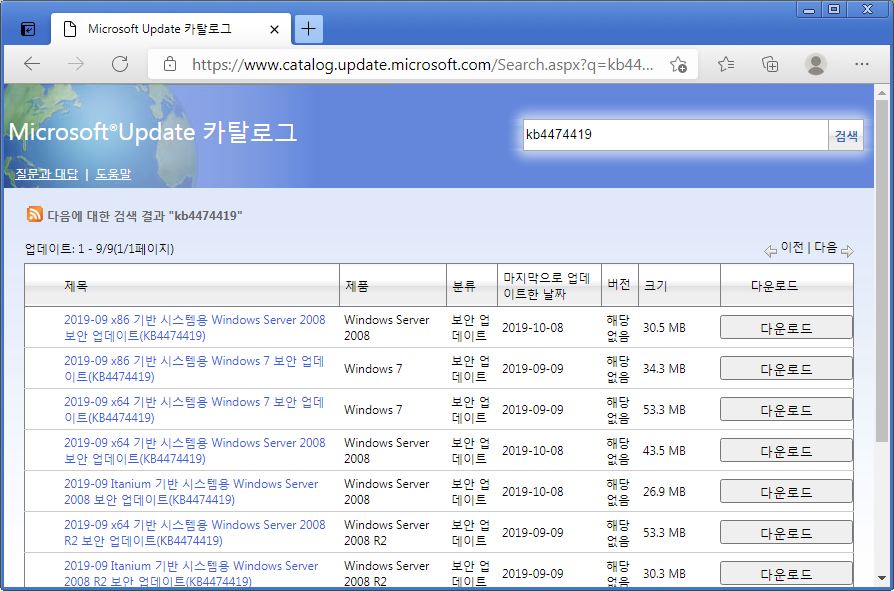This screenshot has height=591, width=894.
Task: Click the Microsoft Update 카탈로그 title
Action: click(x=153, y=132)
